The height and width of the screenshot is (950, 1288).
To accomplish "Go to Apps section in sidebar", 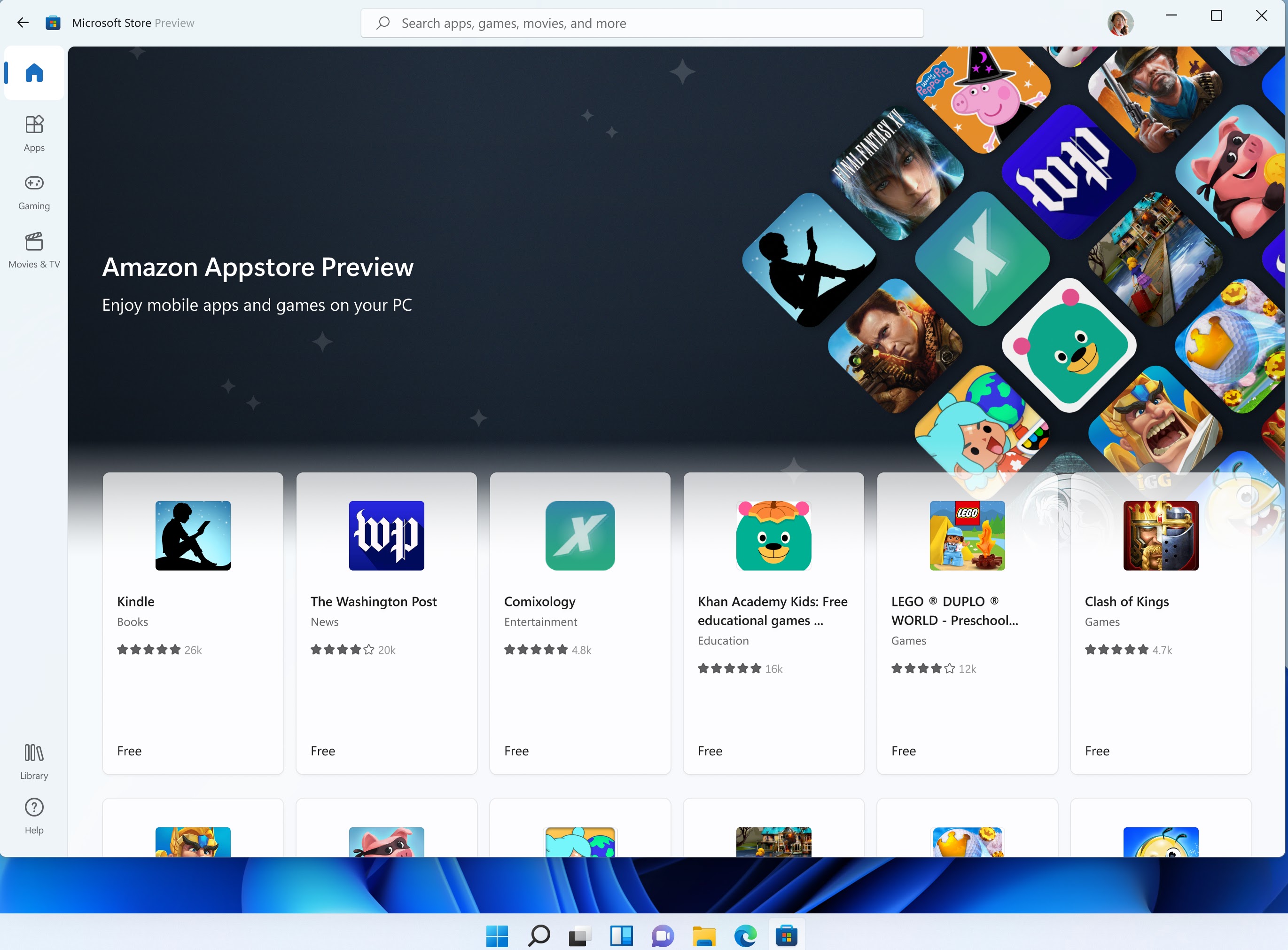I will click(x=34, y=133).
